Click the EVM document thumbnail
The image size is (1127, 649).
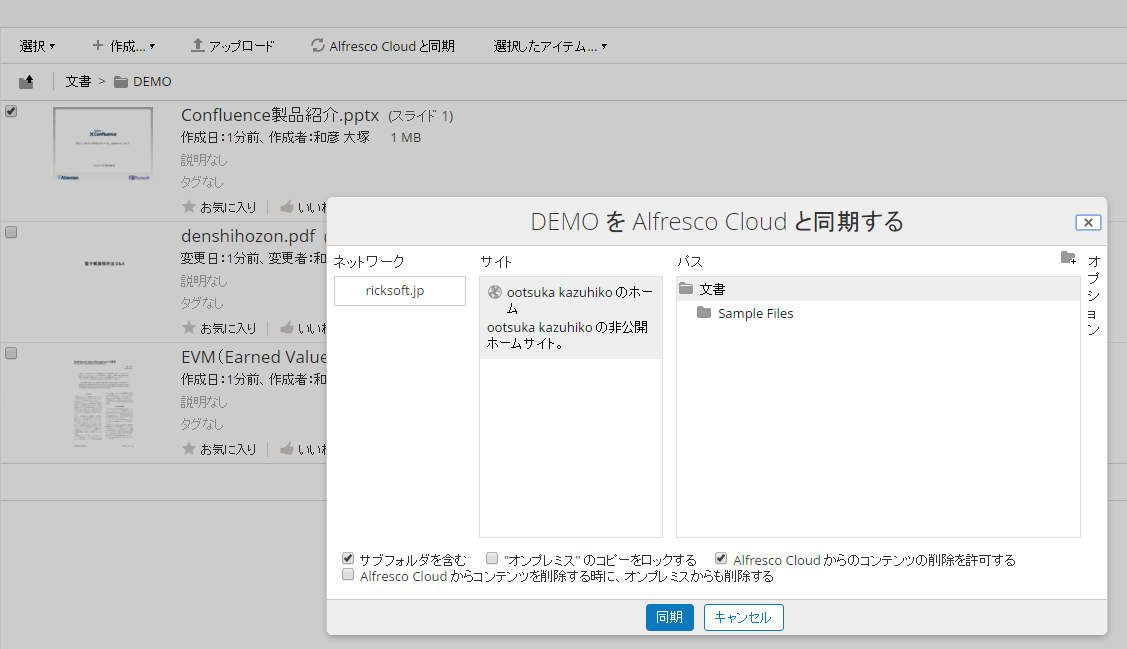(x=104, y=402)
